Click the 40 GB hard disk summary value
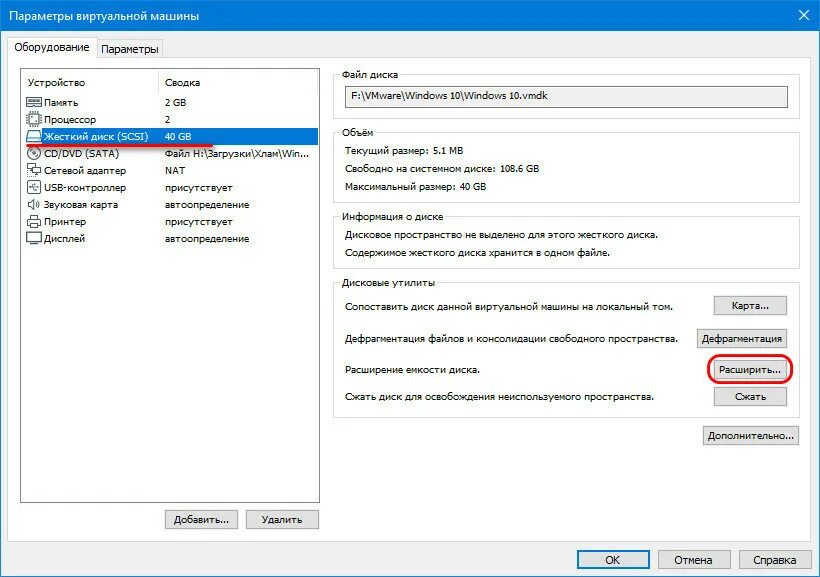This screenshot has height=577, width=820. click(178, 137)
